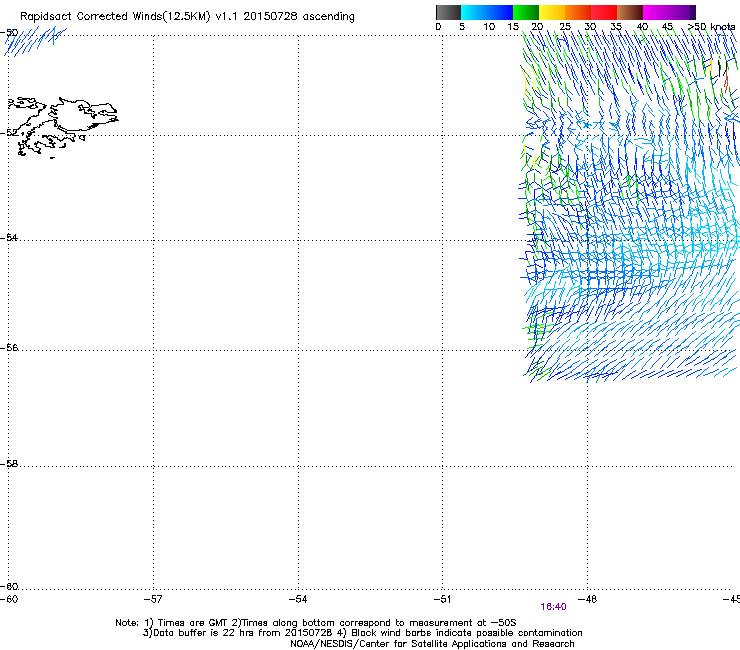Screen dimensions: 740x650
Task: Click the purple '16:40' time marker
Action: [553, 607]
